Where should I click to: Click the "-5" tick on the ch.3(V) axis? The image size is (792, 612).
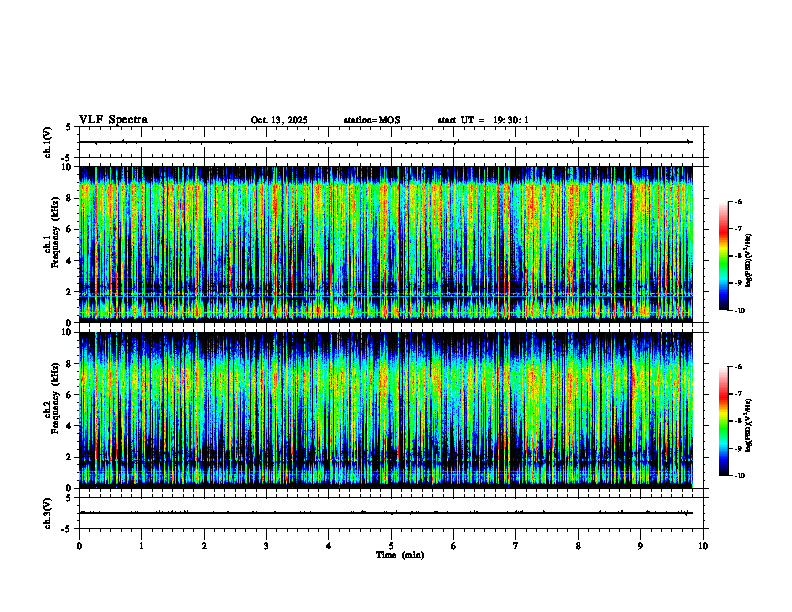pyautogui.click(x=67, y=529)
